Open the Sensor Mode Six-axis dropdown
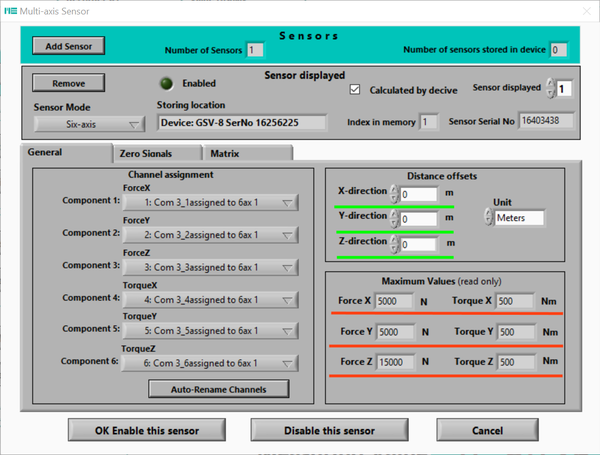Image resolution: width=600 pixels, height=455 pixels. [x=90, y=124]
